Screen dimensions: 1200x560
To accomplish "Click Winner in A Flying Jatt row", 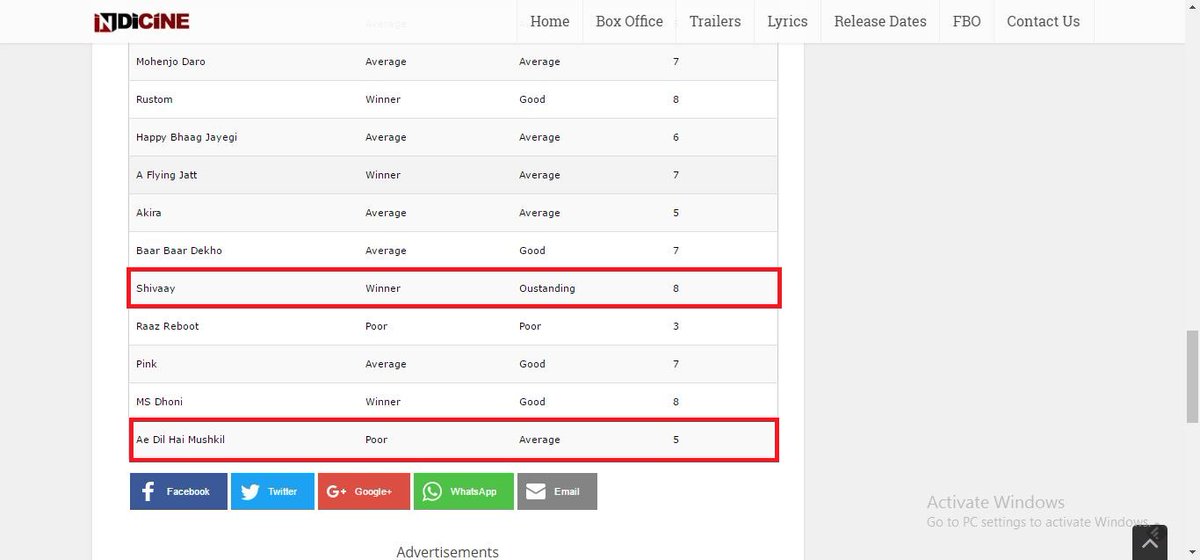I will (x=383, y=175).
